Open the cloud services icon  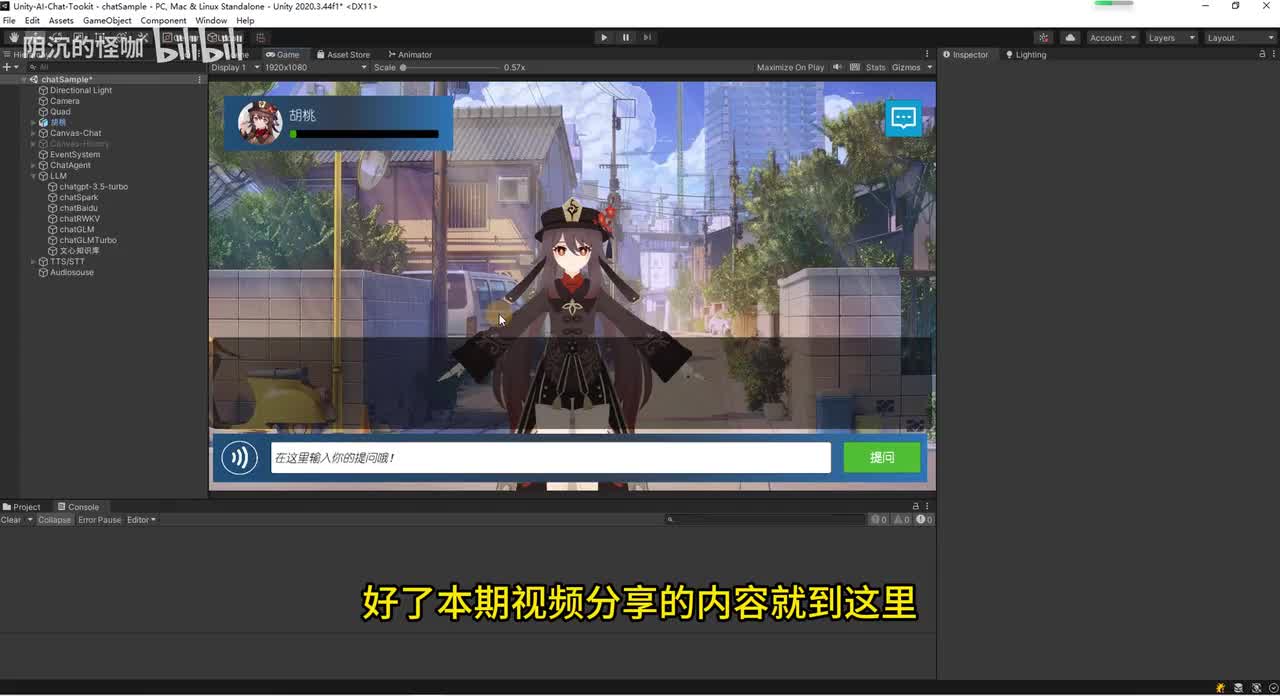(x=1070, y=38)
